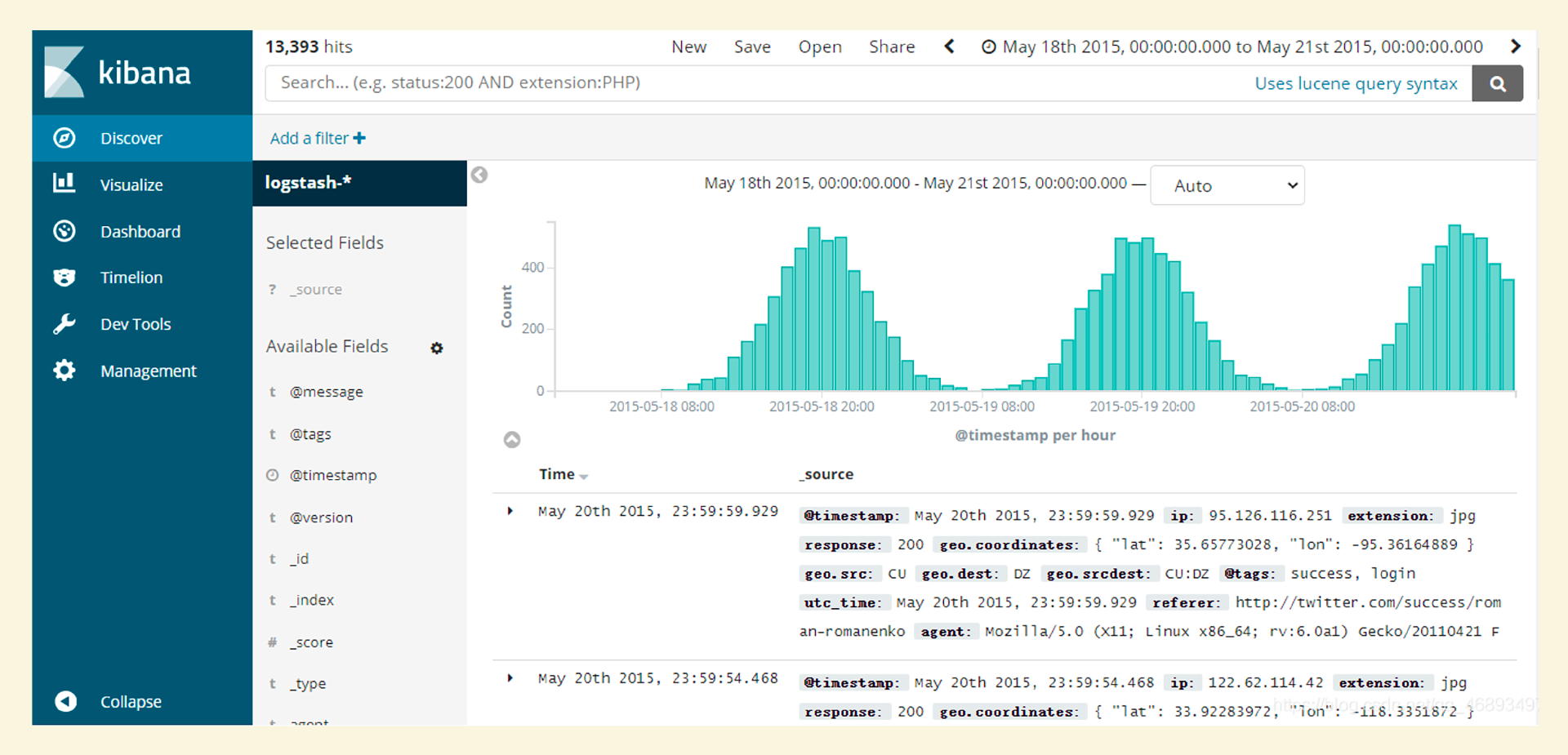Open Visualize bar chart icon
The width and height of the screenshot is (1568, 755).
tap(65, 184)
